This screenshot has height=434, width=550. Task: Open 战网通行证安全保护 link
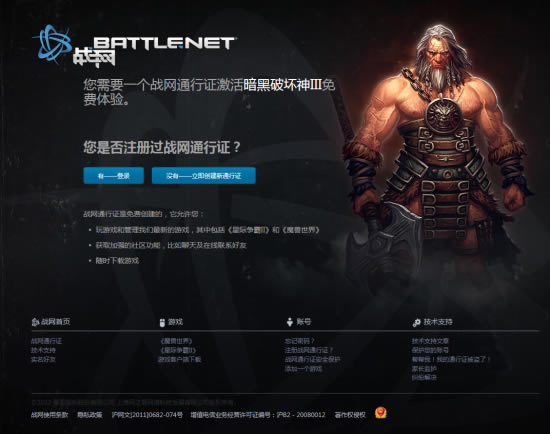click(313, 359)
